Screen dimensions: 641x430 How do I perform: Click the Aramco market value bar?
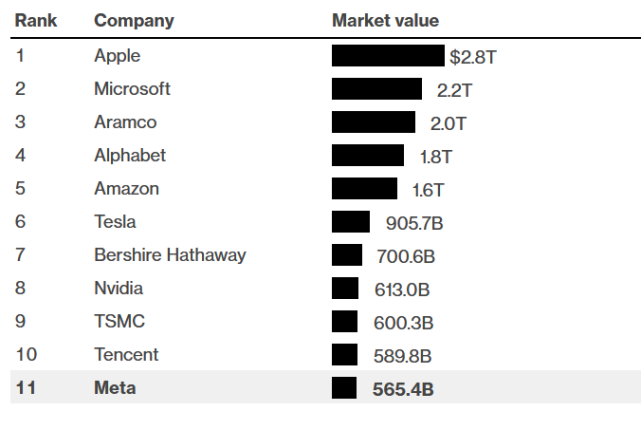[373, 122]
